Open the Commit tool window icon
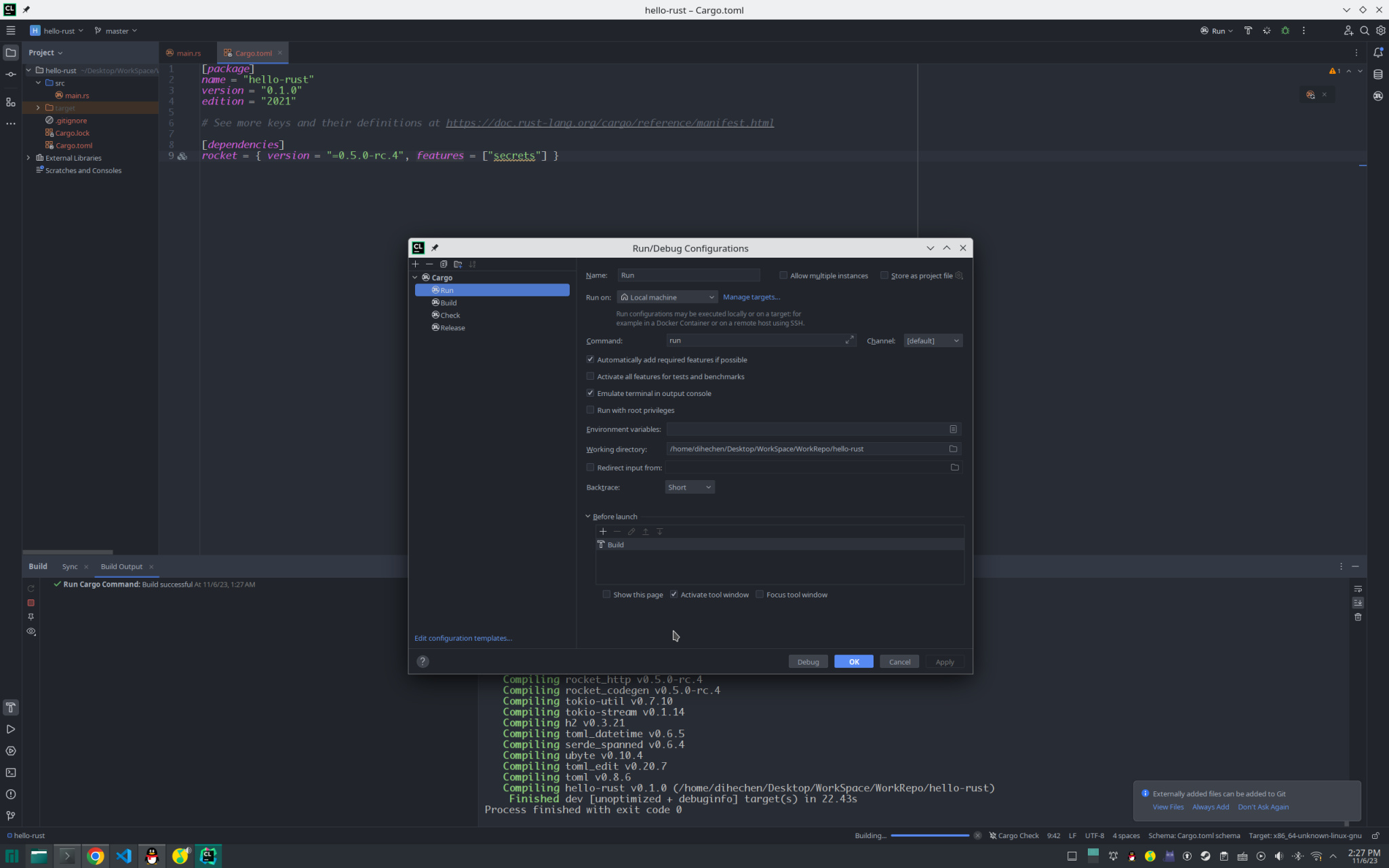Image resolution: width=1389 pixels, height=868 pixels. [10, 74]
